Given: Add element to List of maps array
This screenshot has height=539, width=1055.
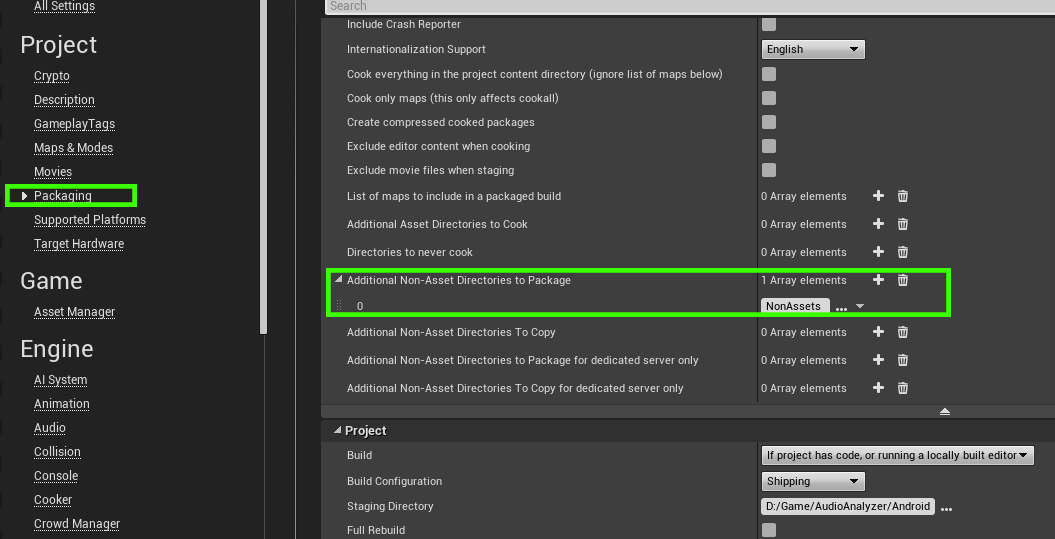Looking at the screenshot, I should 878,196.
